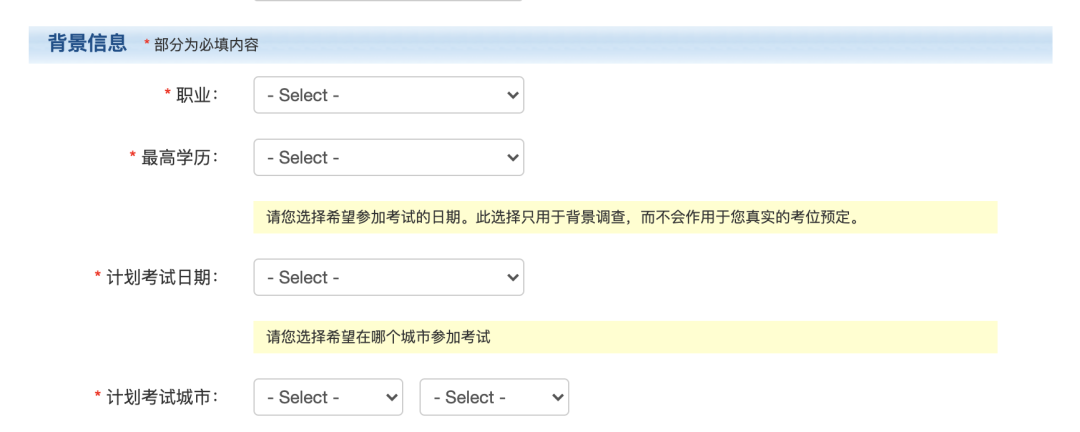
Task: Click the chevron arrow in 职业 dropdown
Action: point(512,95)
